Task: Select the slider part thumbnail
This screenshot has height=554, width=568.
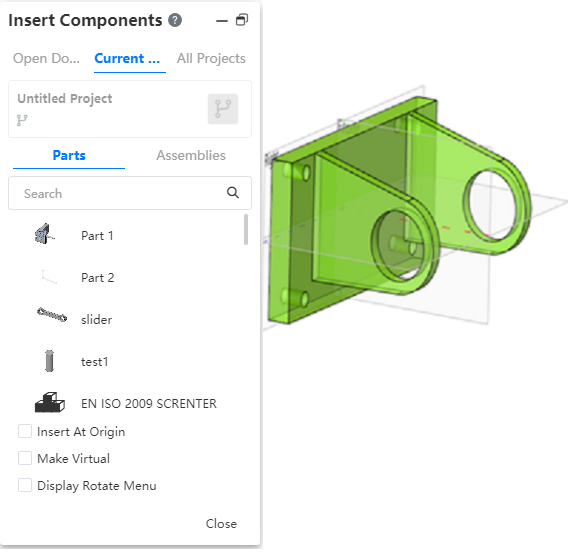Action: pyautogui.click(x=52, y=314)
